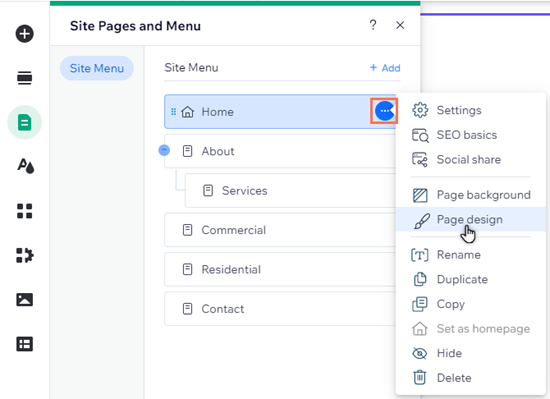This screenshot has width=550, height=399.
Task: Click the house icon in Home row
Action: tap(188, 112)
